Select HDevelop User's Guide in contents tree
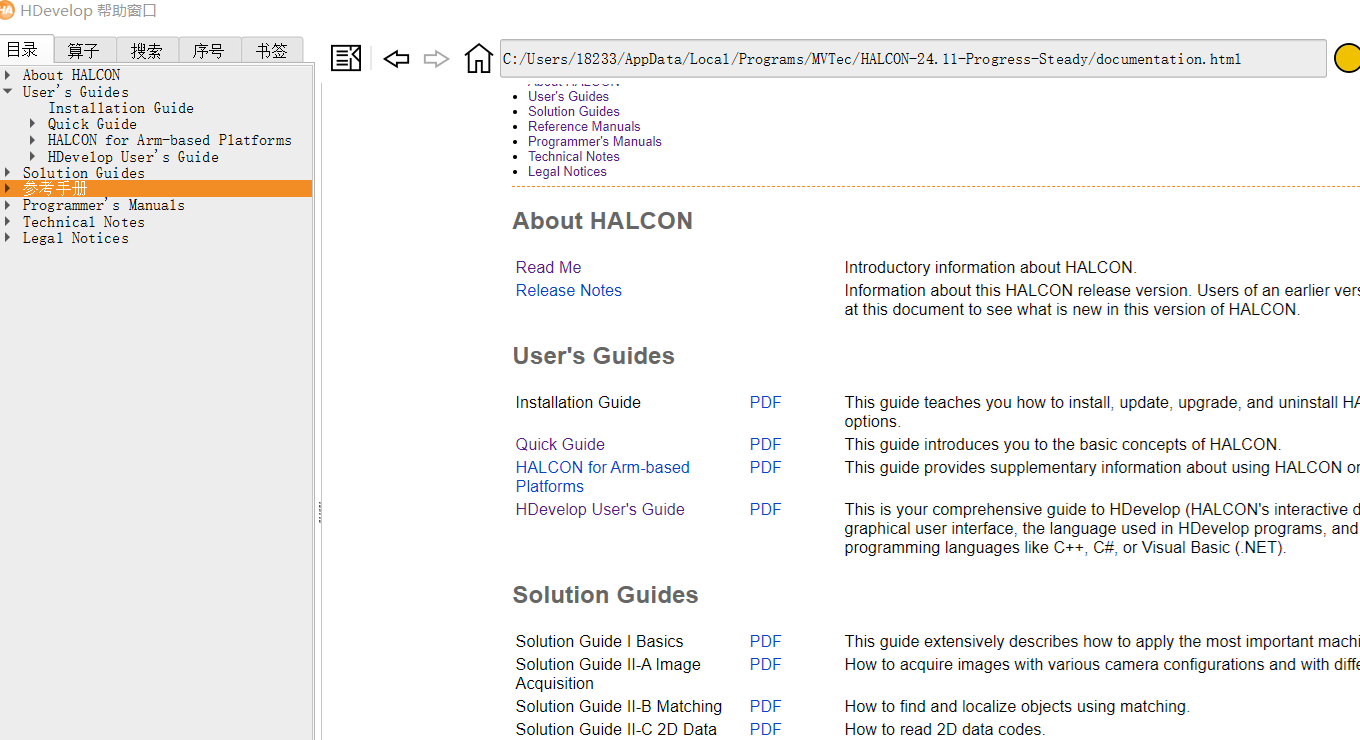 point(133,157)
